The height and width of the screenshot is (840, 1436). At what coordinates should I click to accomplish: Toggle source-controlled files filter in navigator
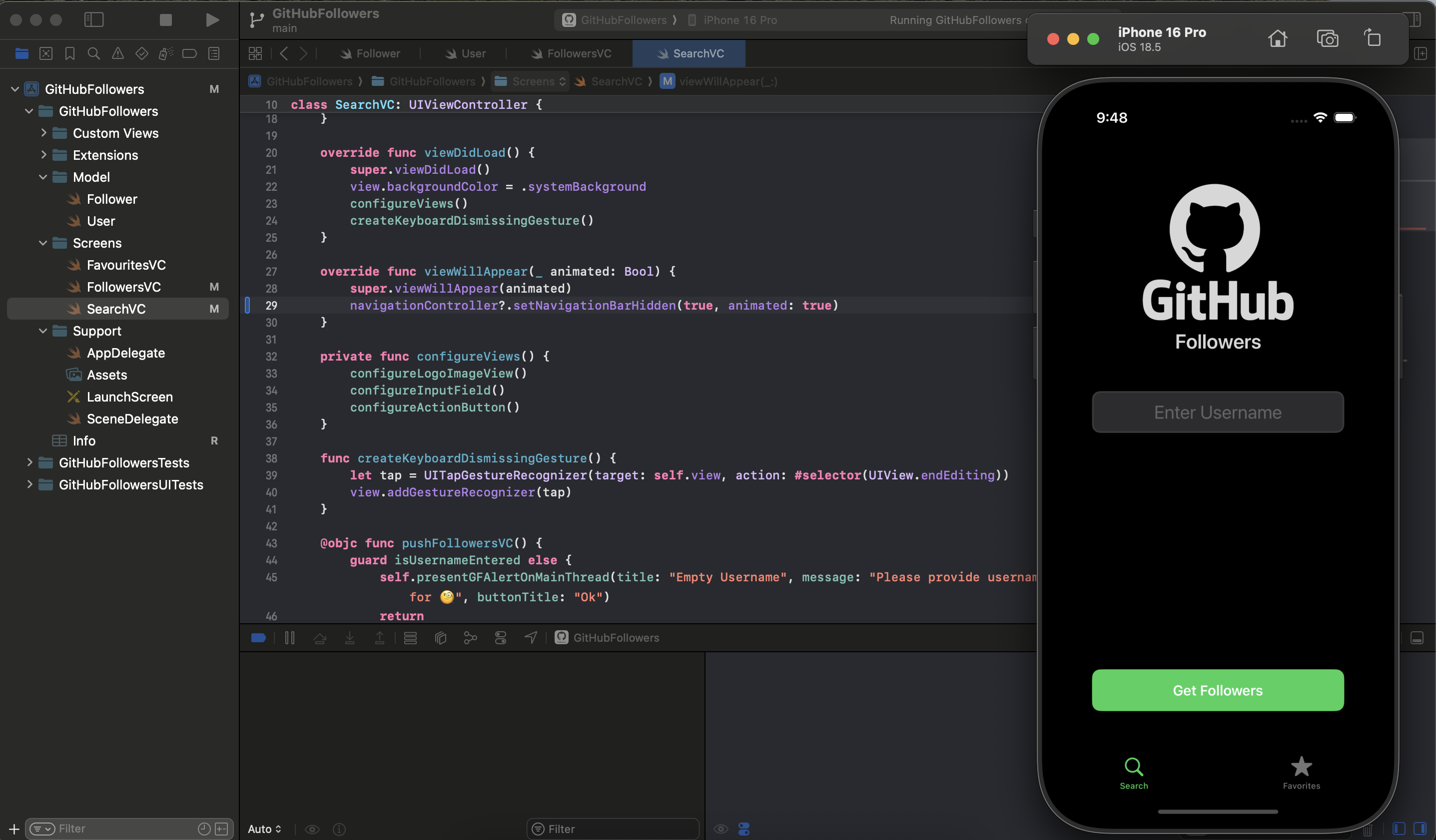tap(222, 829)
